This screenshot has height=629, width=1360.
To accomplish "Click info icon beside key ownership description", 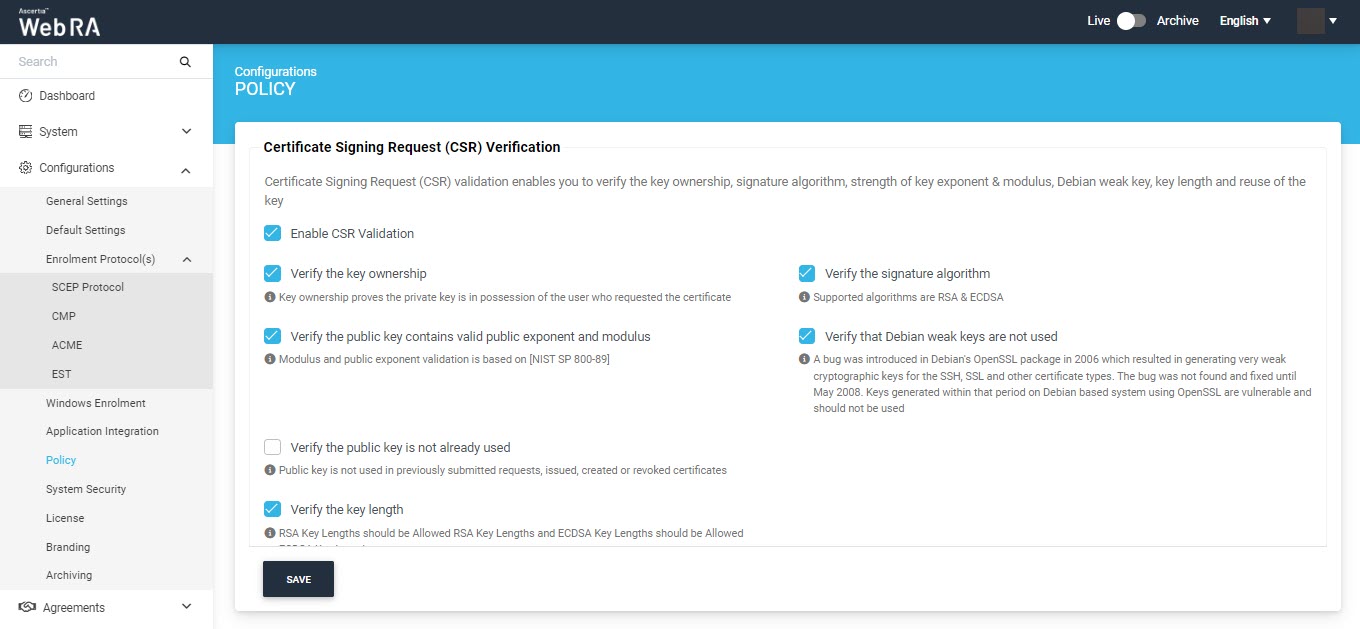I will click(x=269, y=297).
